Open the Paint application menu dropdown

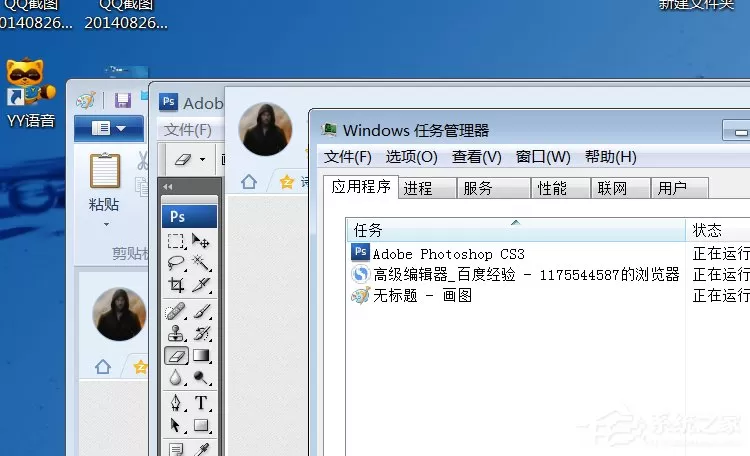pyautogui.click(x=109, y=128)
